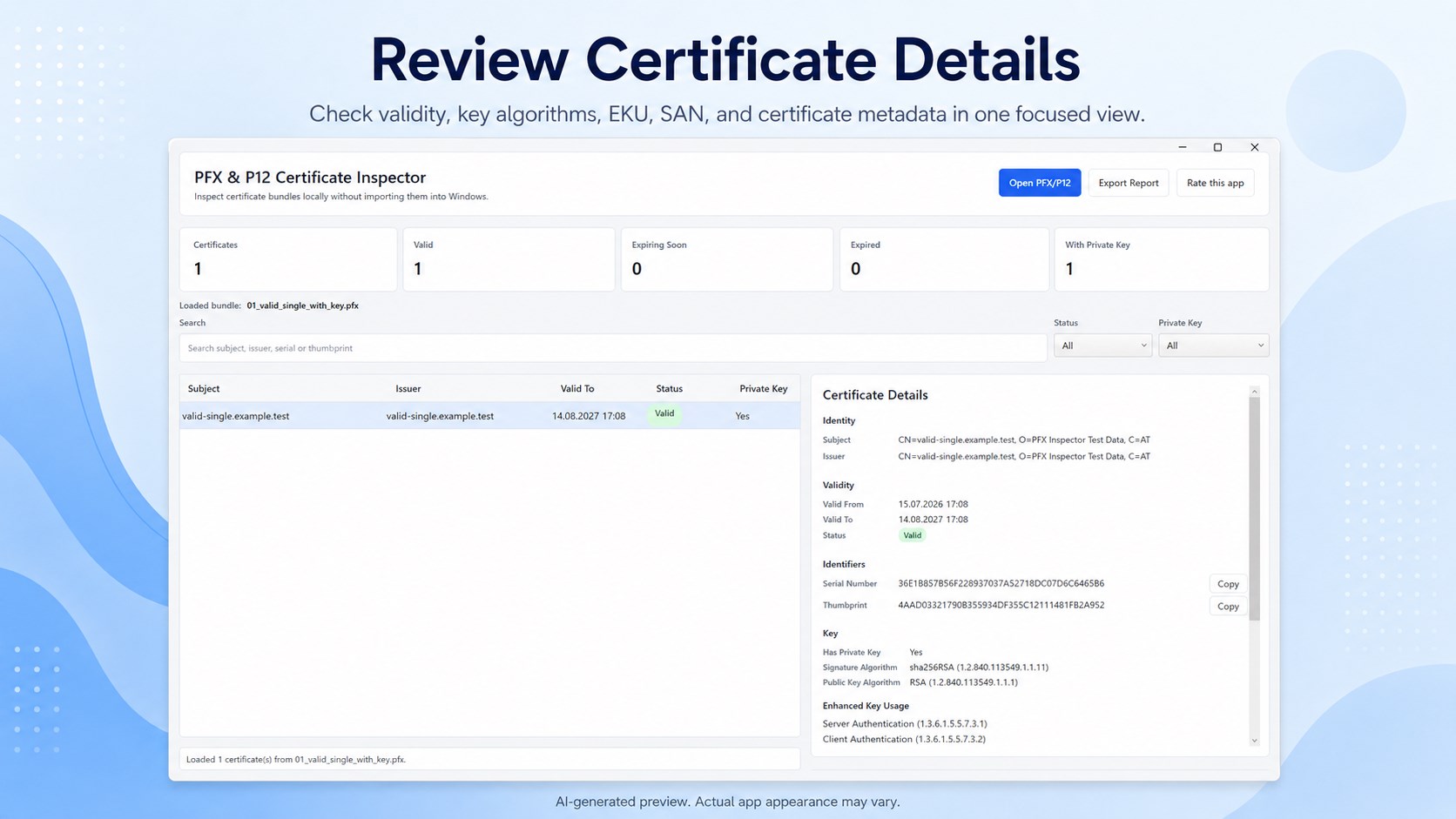Click the serial number value 36E1B857B56F...
Screen dimensions: 1456x819
pos(1001,583)
